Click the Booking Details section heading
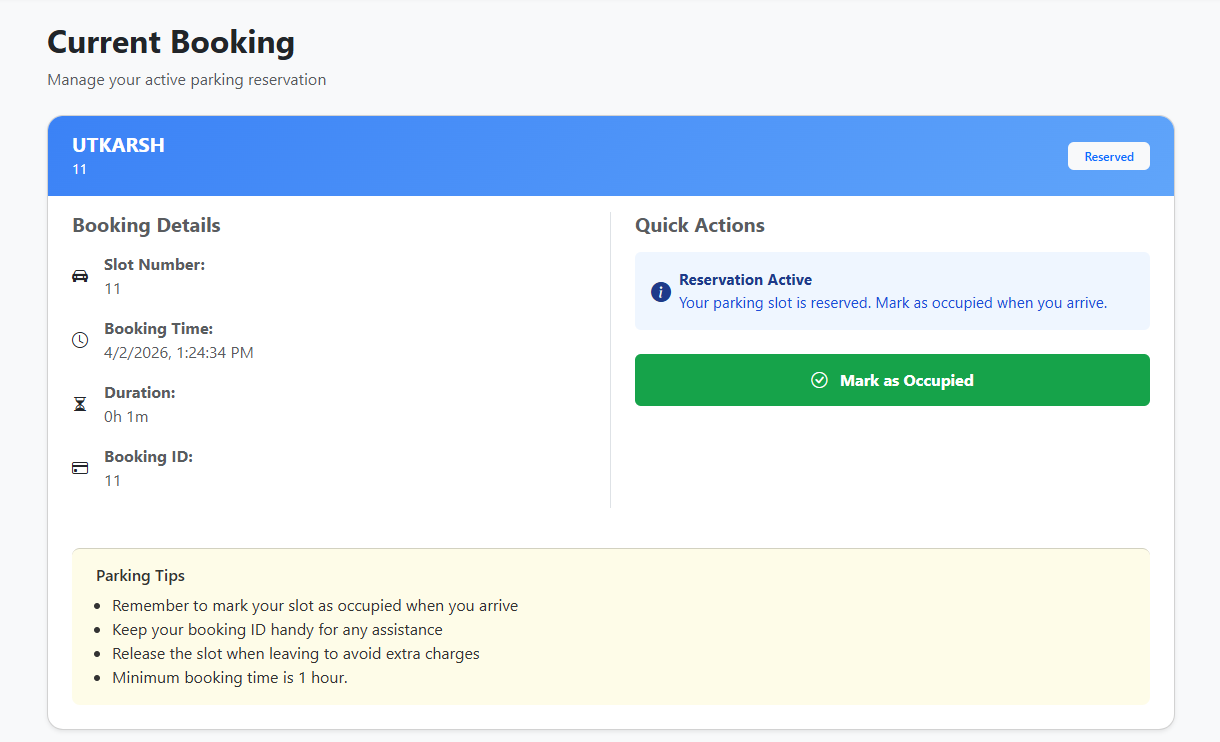 click(x=146, y=226)
